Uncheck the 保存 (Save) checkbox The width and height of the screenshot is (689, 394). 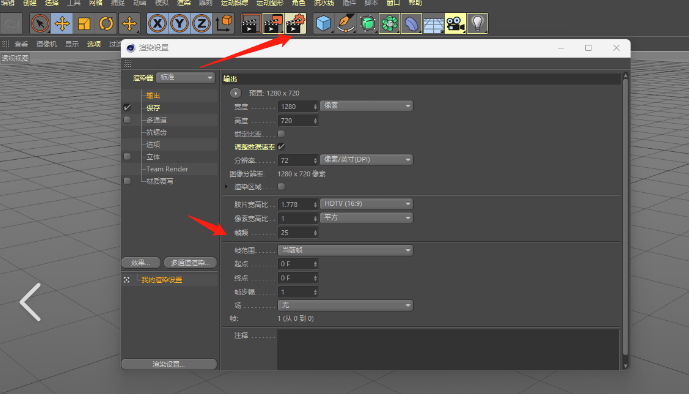(x=127, y=107)
